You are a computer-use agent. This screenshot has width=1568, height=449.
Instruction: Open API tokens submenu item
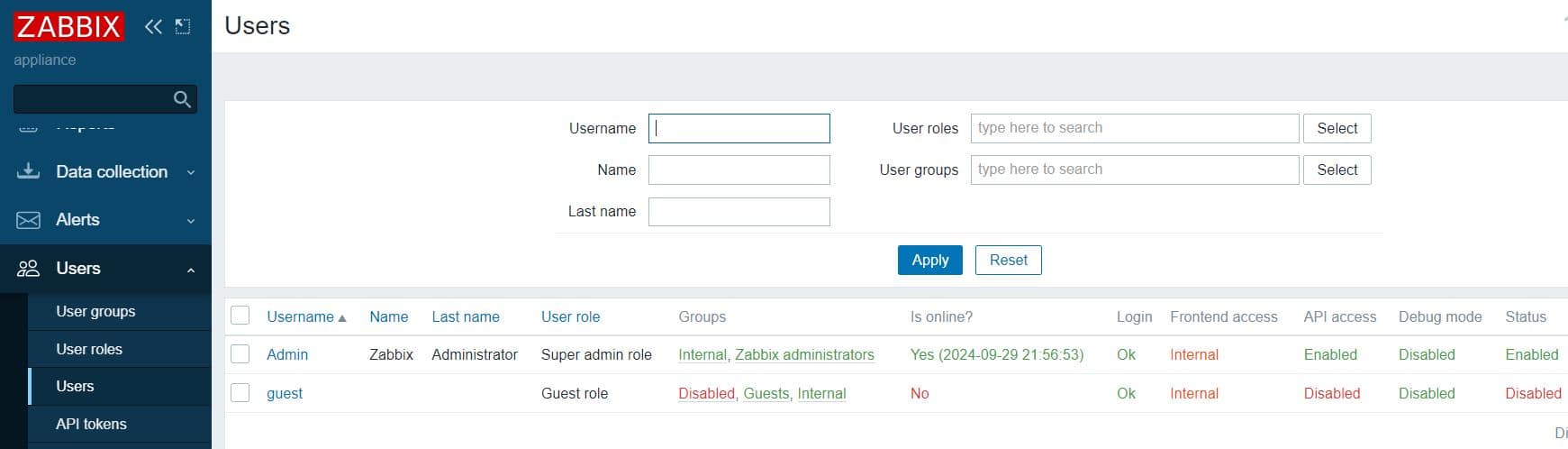pos(91,424)
